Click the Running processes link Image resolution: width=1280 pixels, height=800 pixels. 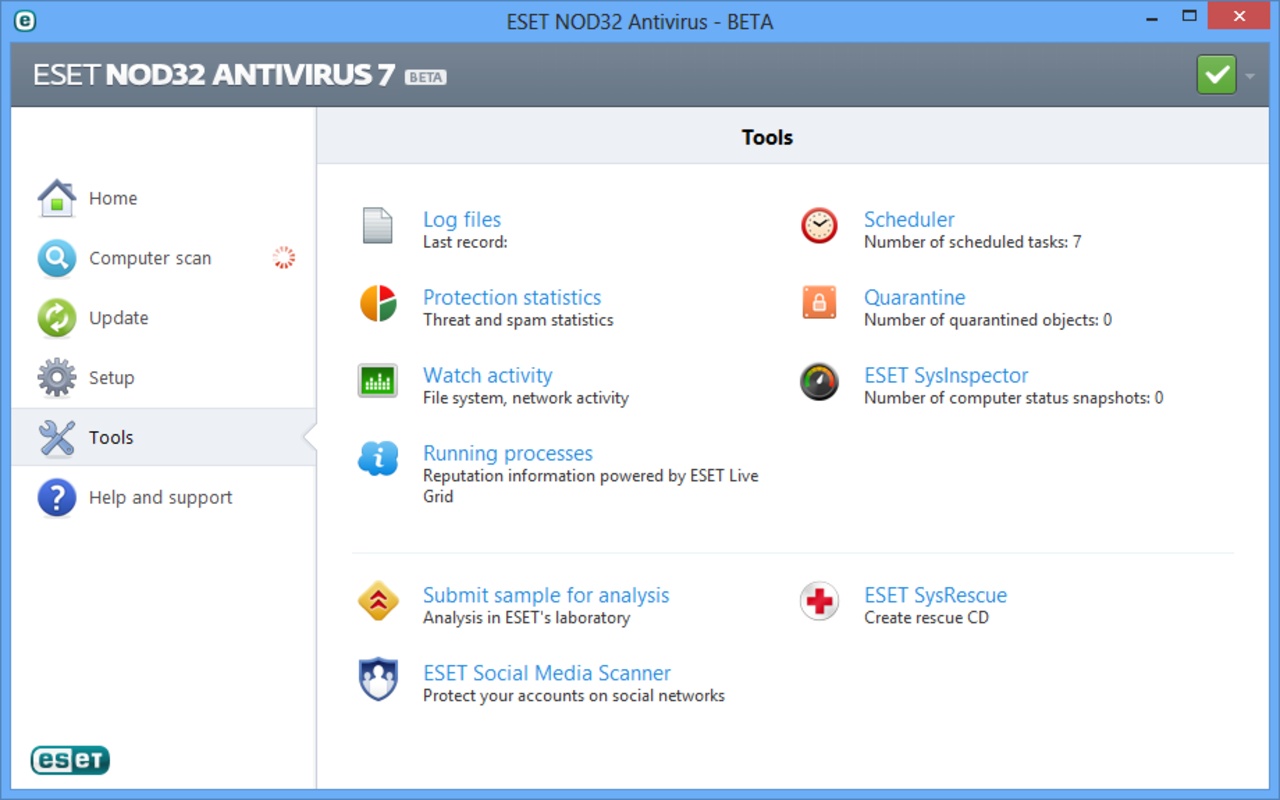coord(507,453)
